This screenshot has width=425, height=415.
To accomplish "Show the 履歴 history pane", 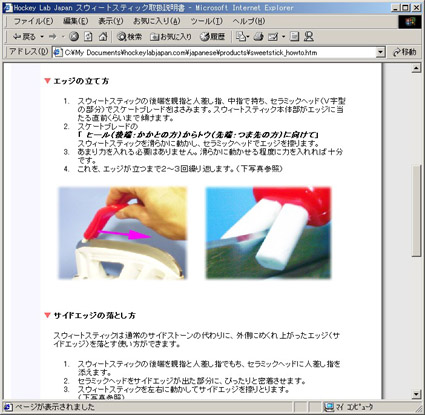I will pos(212,37).
